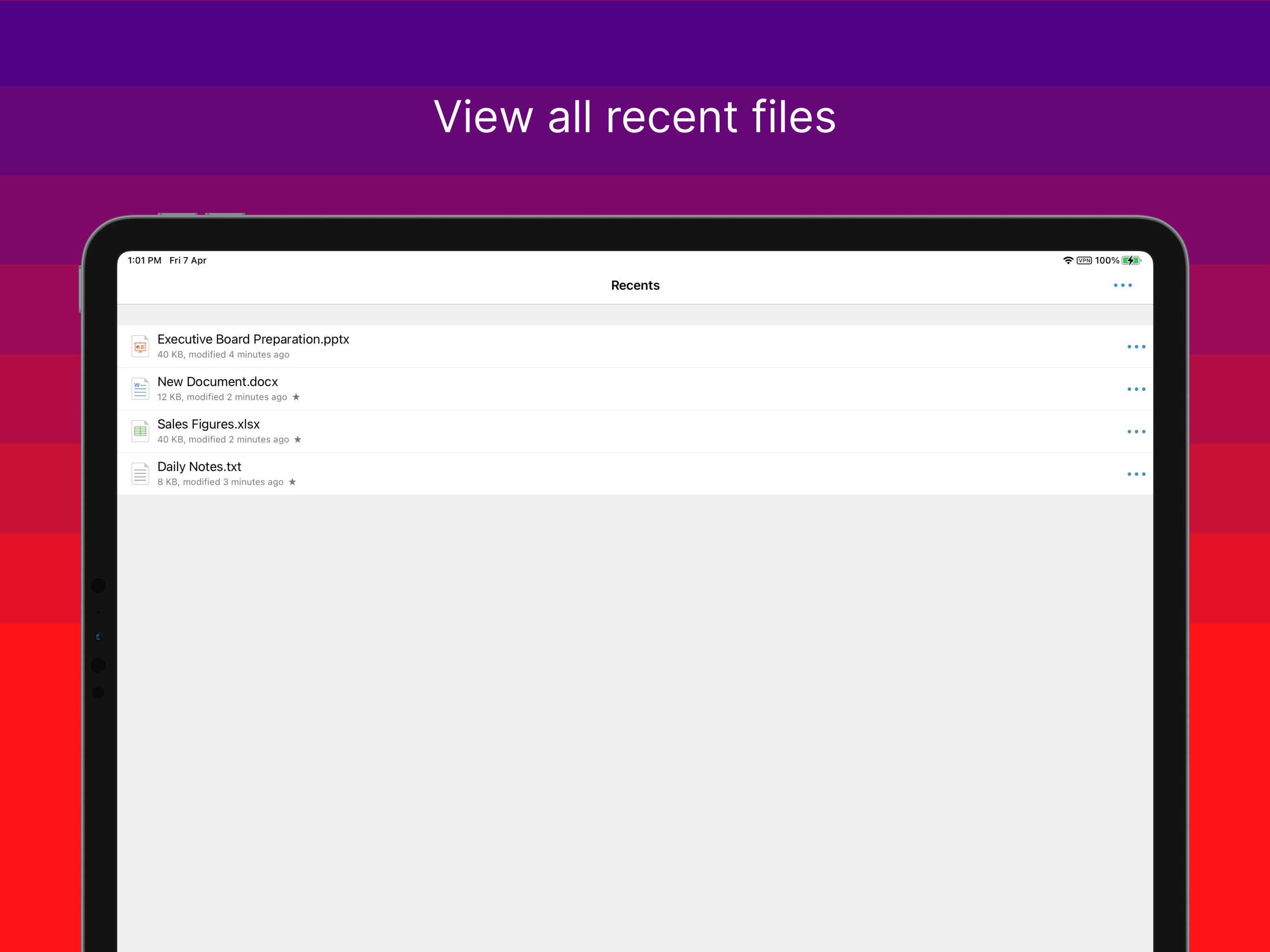Image resolution: width=1270 pixels, height=952 pixels.
Task: Tap the 100% battery percentage
Action: (1107, 260)
